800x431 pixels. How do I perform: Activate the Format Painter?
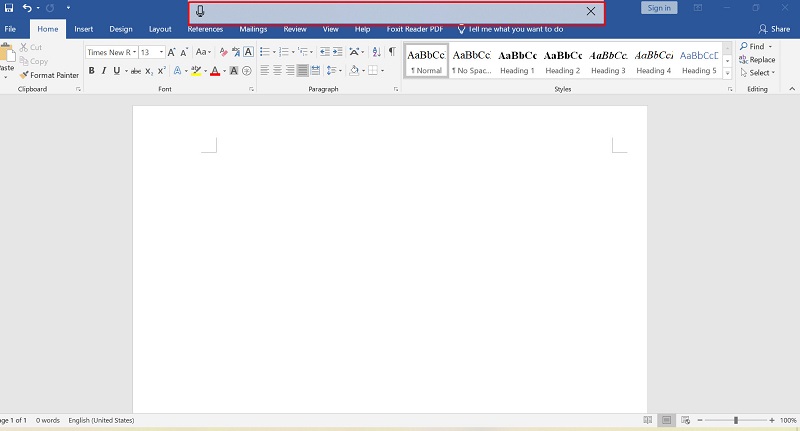pos(49,75)
